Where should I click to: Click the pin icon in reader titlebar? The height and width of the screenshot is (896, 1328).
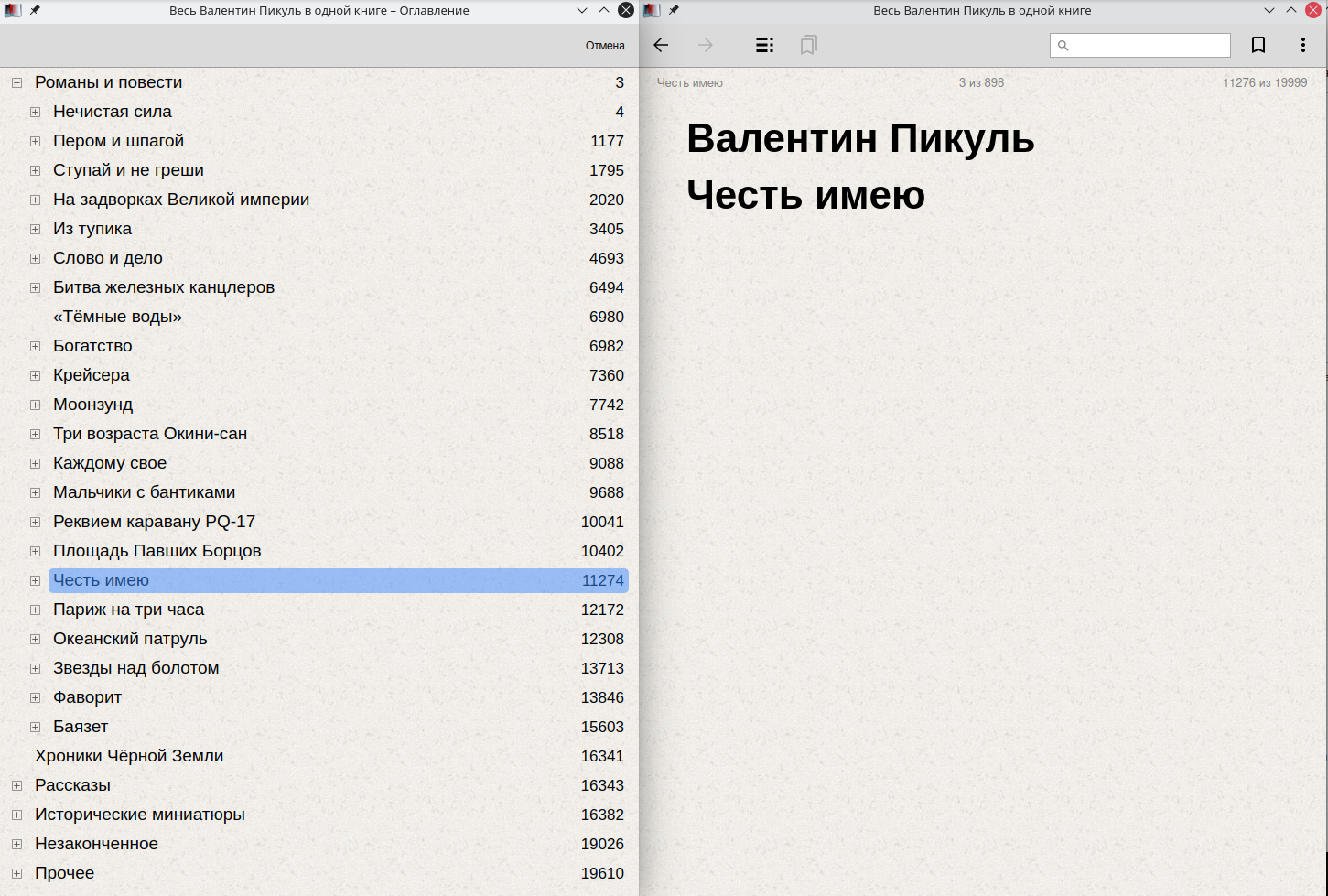(x=674, y=10)
